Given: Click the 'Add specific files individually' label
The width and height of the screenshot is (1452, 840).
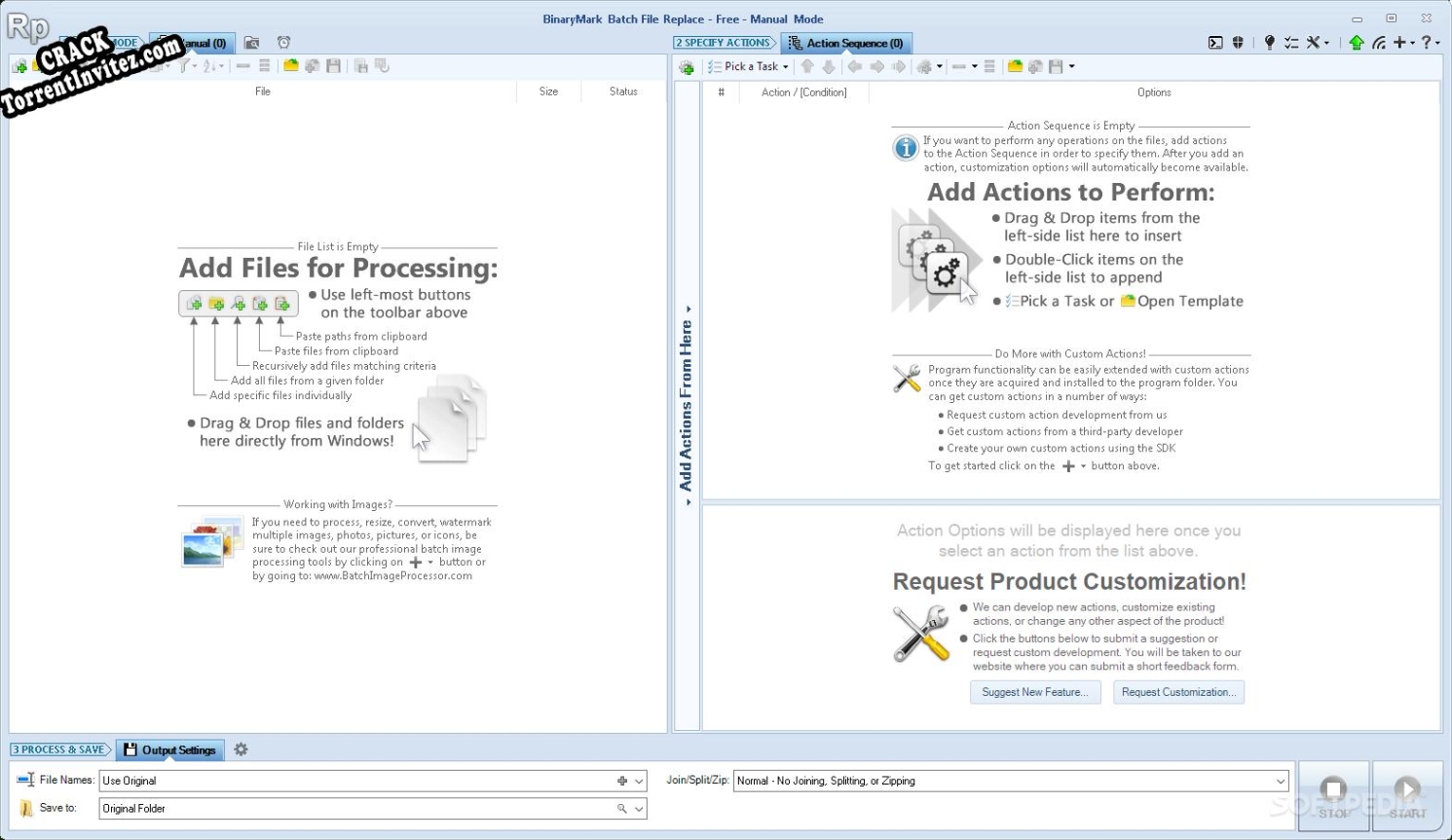Looking at the screenshot, I should click(x=280, y=395).
